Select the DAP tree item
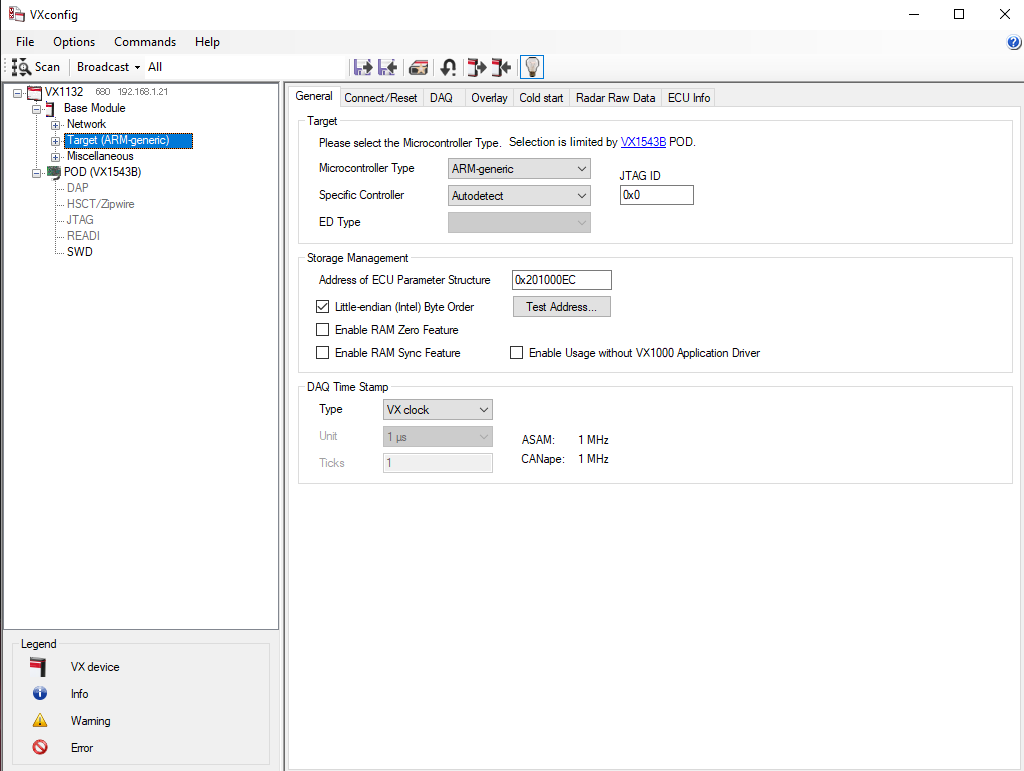Screen dimensions: 1024x771 (78, 188)
